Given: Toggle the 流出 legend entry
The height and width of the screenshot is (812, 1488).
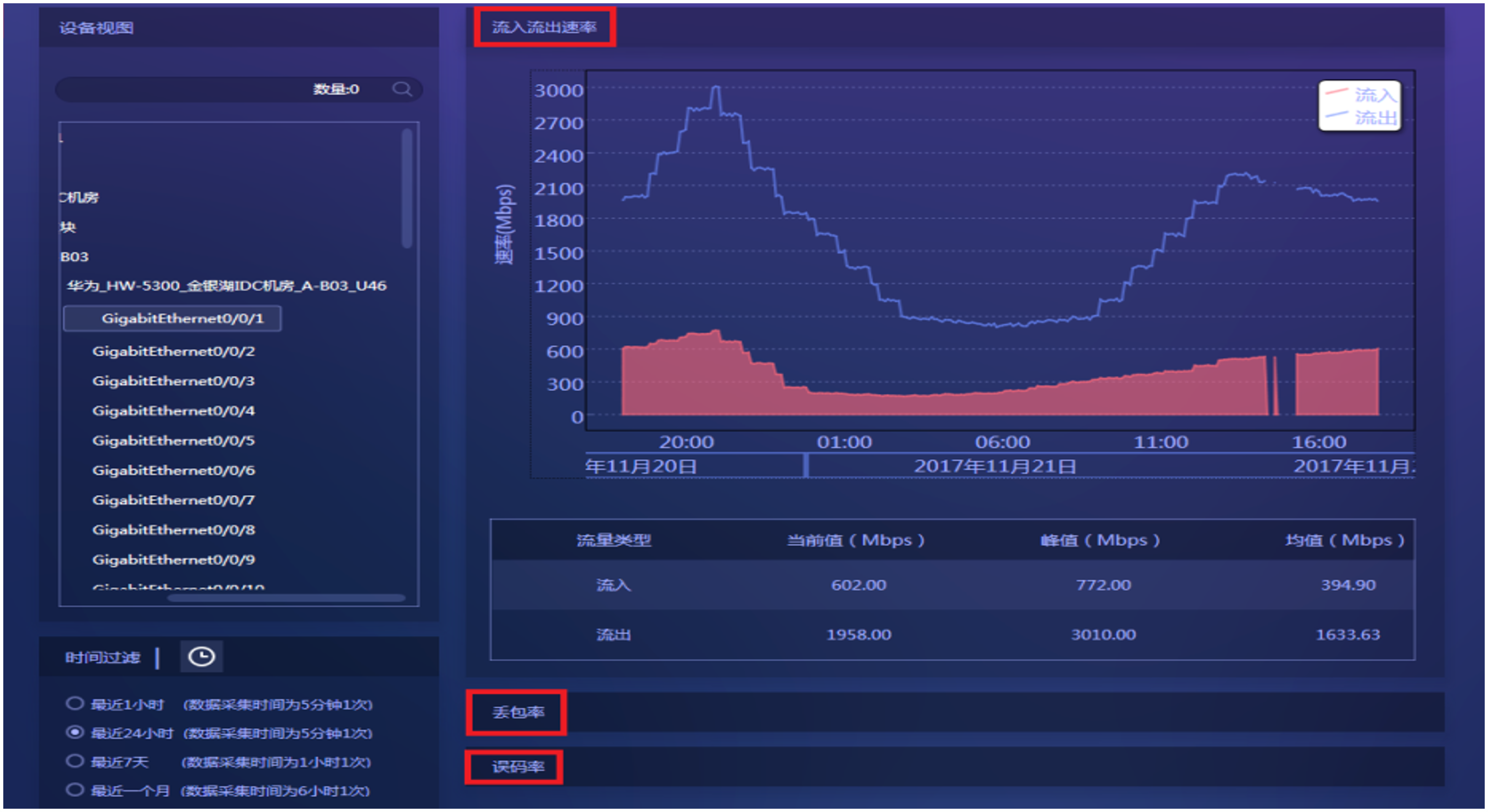Looking at the screenshot, I should coord(1360,117).
